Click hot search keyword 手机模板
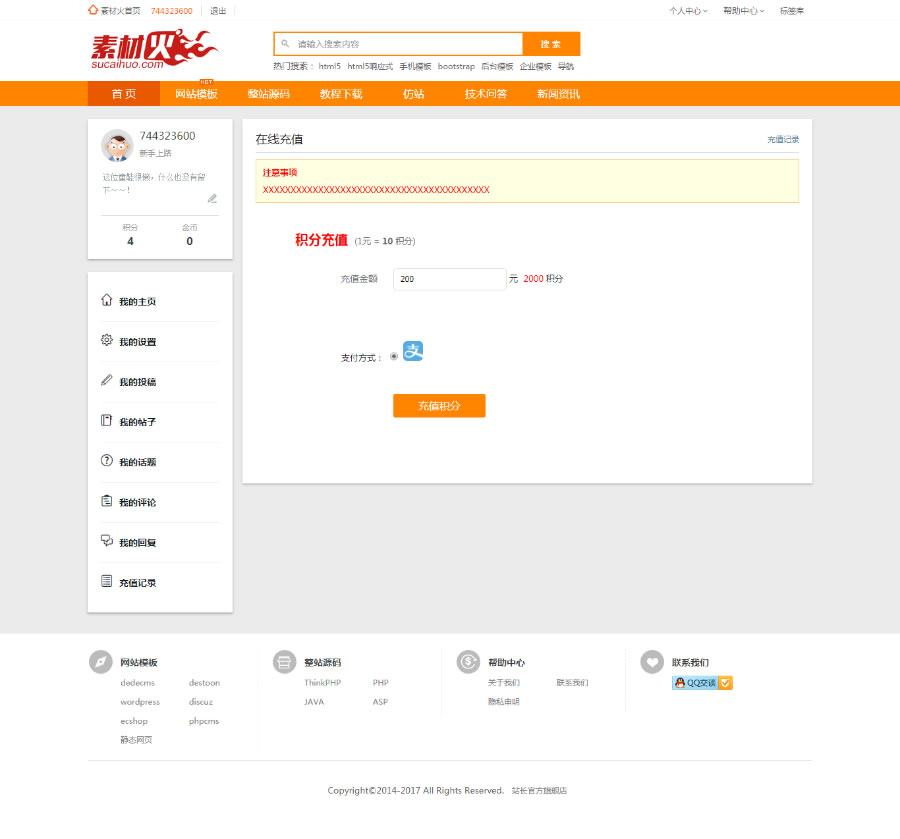 tap(415, 66)
